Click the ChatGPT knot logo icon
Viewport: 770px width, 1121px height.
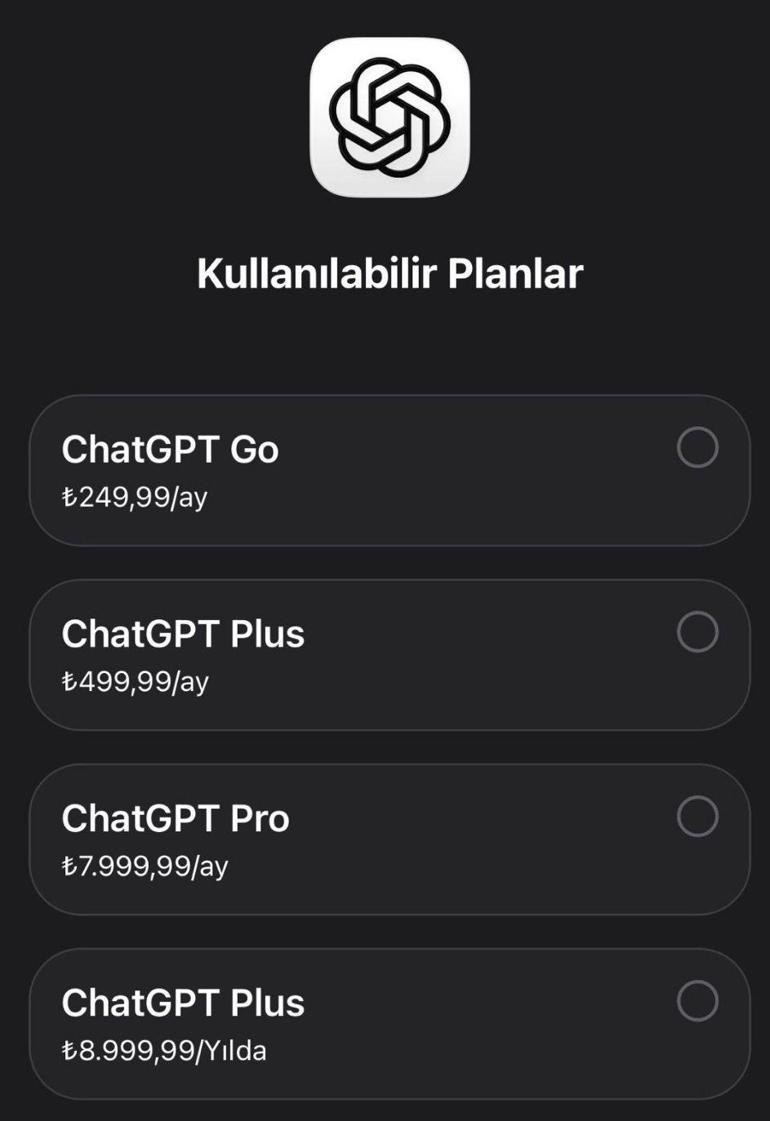(389, 117)
